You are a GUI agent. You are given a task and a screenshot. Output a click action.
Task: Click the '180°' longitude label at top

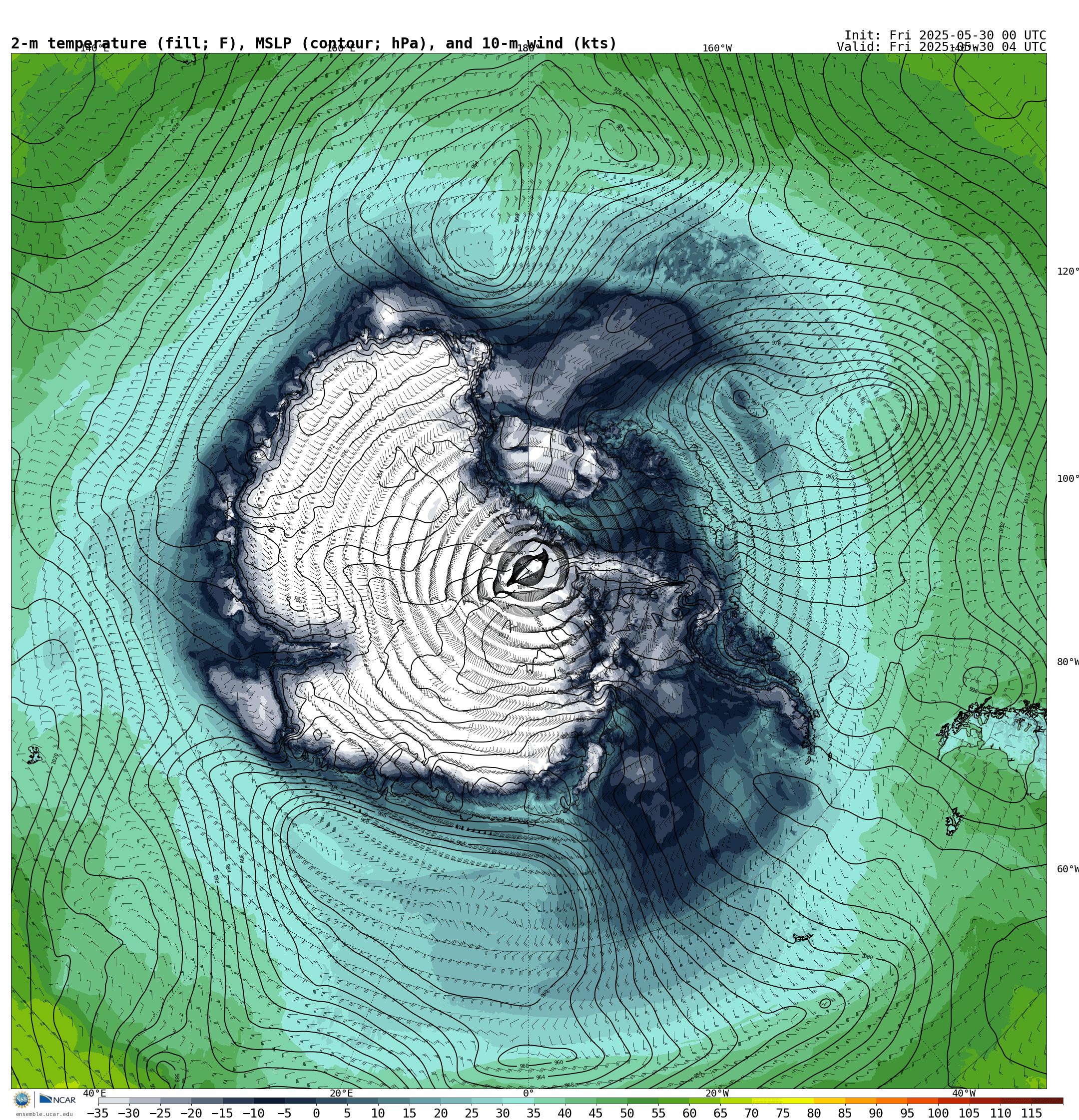coord(529,48)
